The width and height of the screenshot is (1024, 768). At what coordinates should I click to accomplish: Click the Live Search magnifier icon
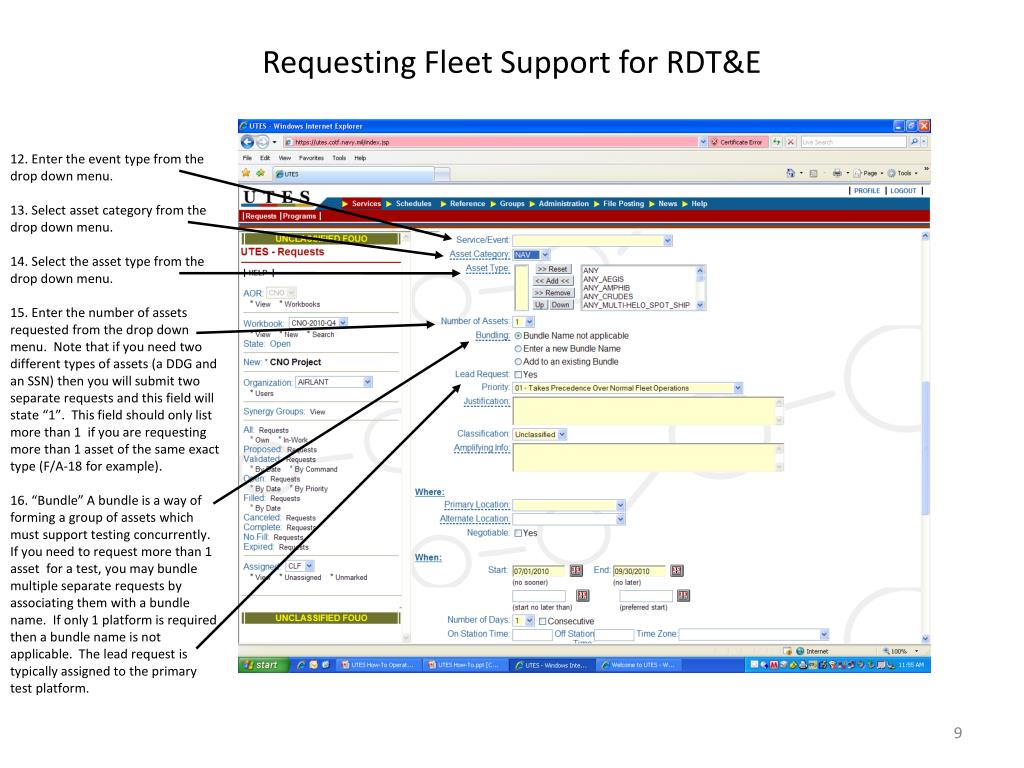[914, 142]
